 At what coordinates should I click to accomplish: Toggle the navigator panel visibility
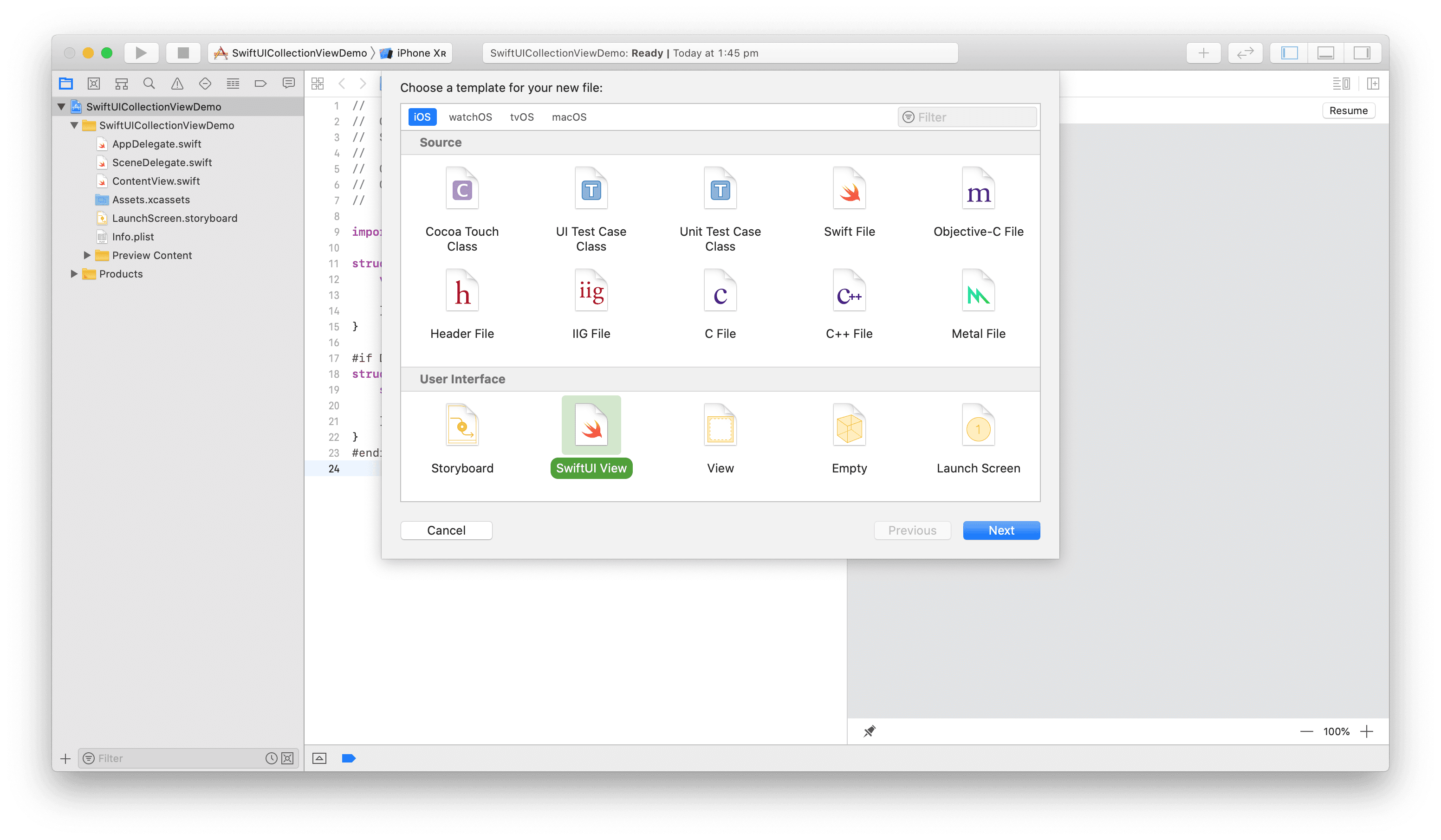point(1289,52)
